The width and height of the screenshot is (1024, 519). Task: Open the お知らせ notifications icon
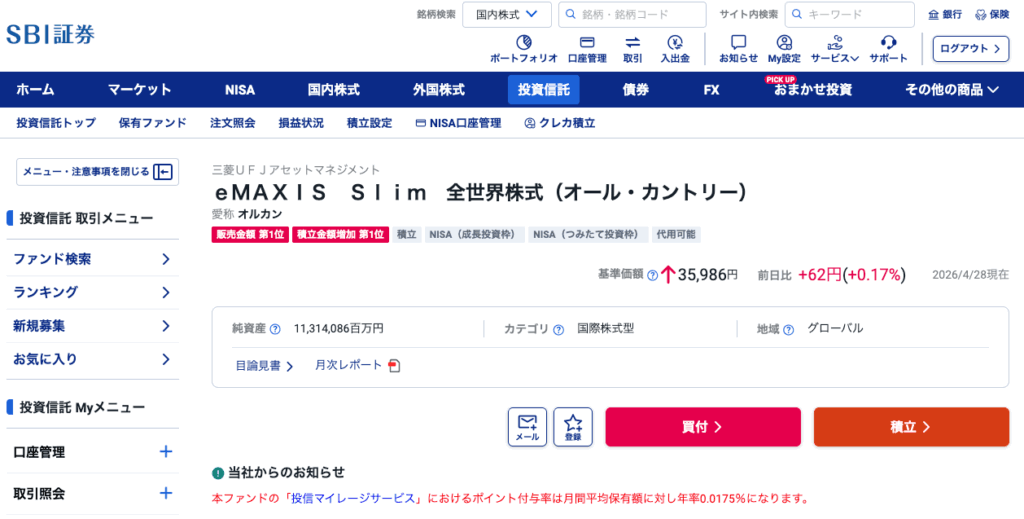pyautogui.click(x=738, y=44)
